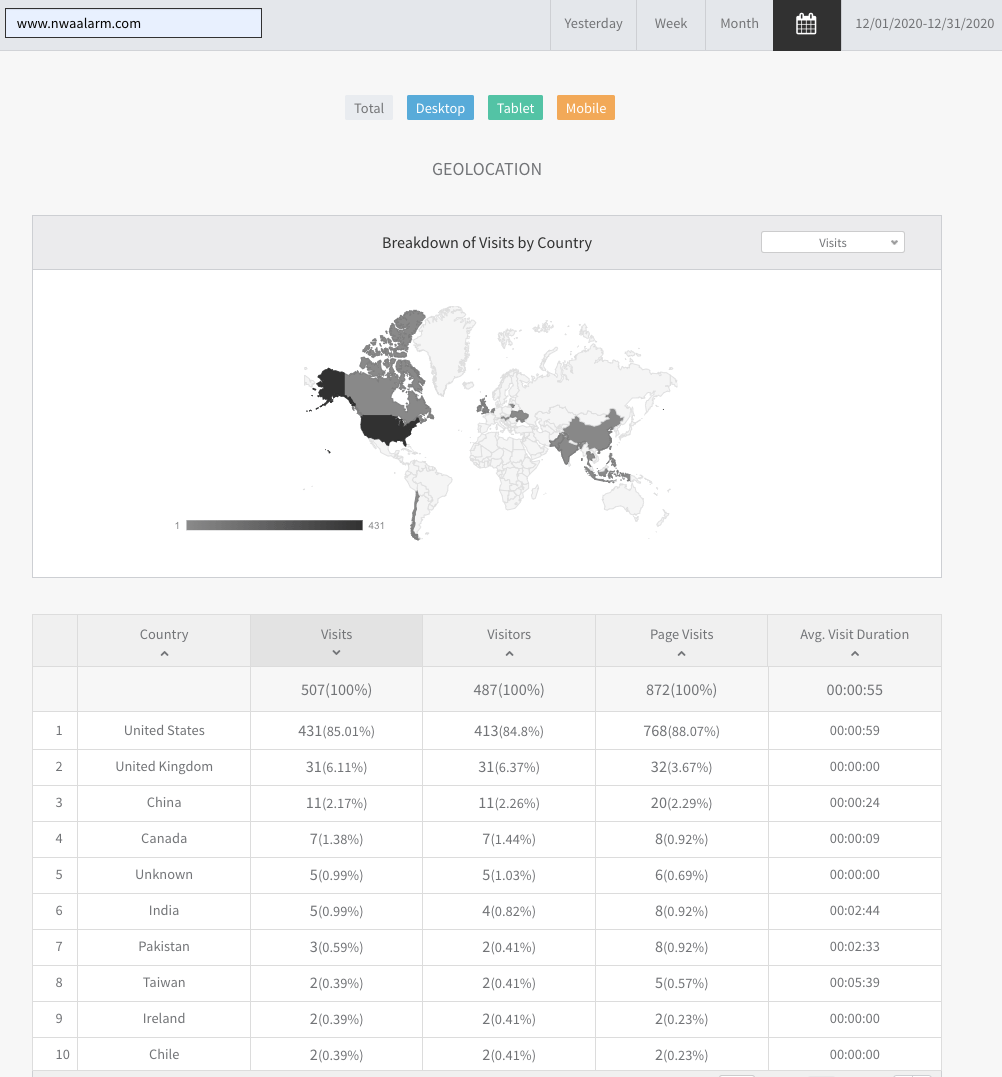
Task: Filter by Total devices
Action: click(x=369, y=108)
